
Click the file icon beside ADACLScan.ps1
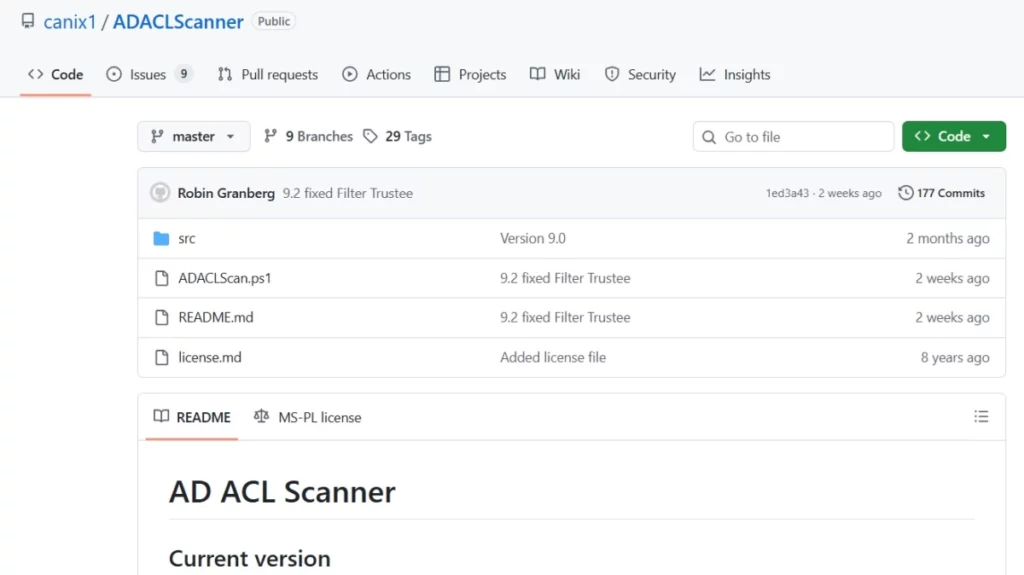pos(161,278)
